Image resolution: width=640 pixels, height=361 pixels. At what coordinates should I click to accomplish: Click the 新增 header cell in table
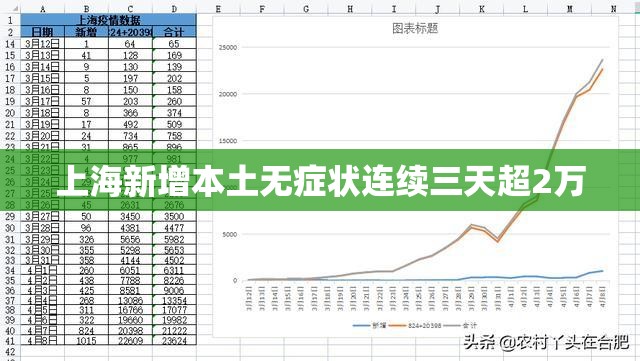(87, 31)
